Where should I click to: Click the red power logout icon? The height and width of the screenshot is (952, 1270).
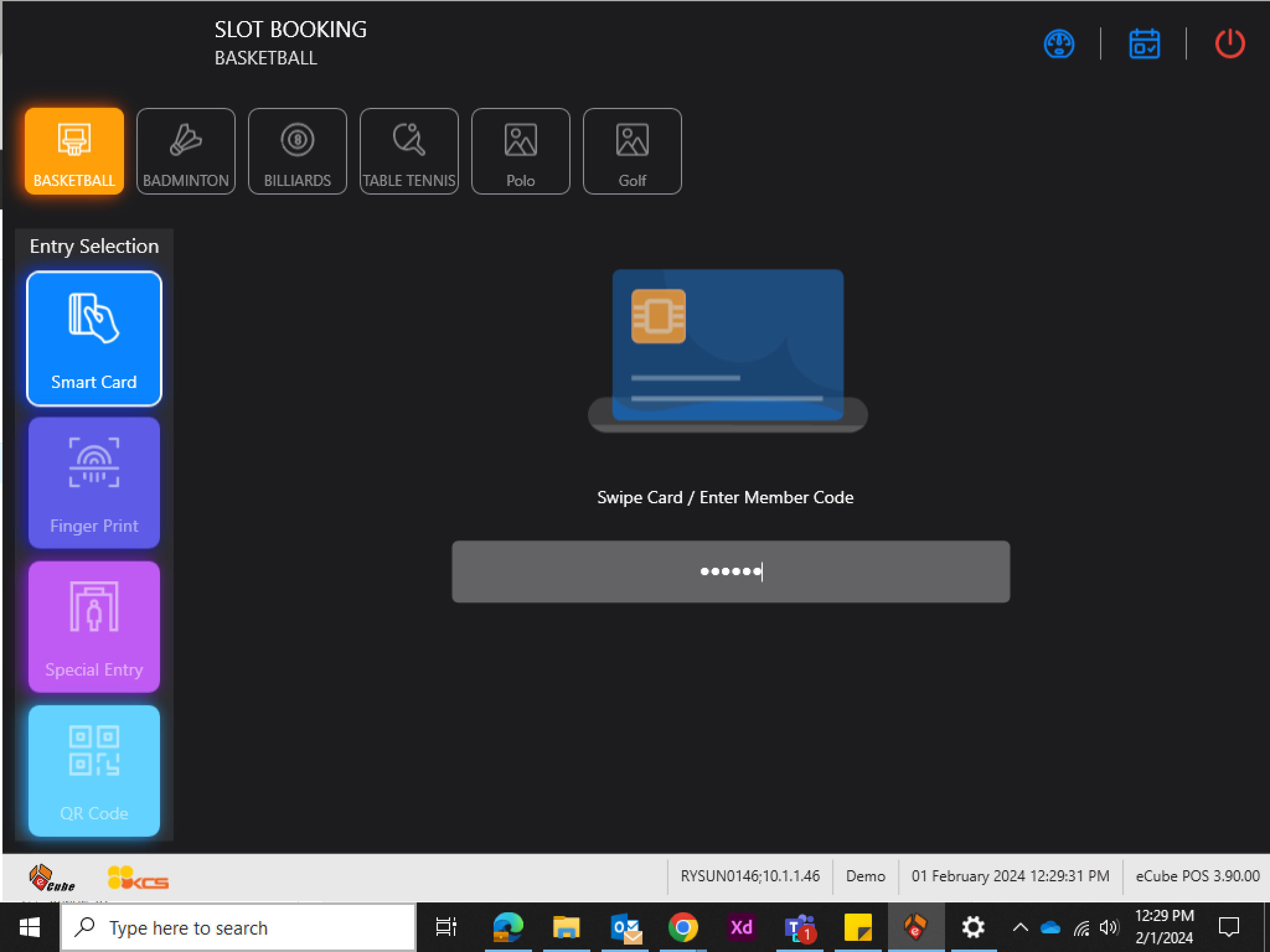point(1229,44)
